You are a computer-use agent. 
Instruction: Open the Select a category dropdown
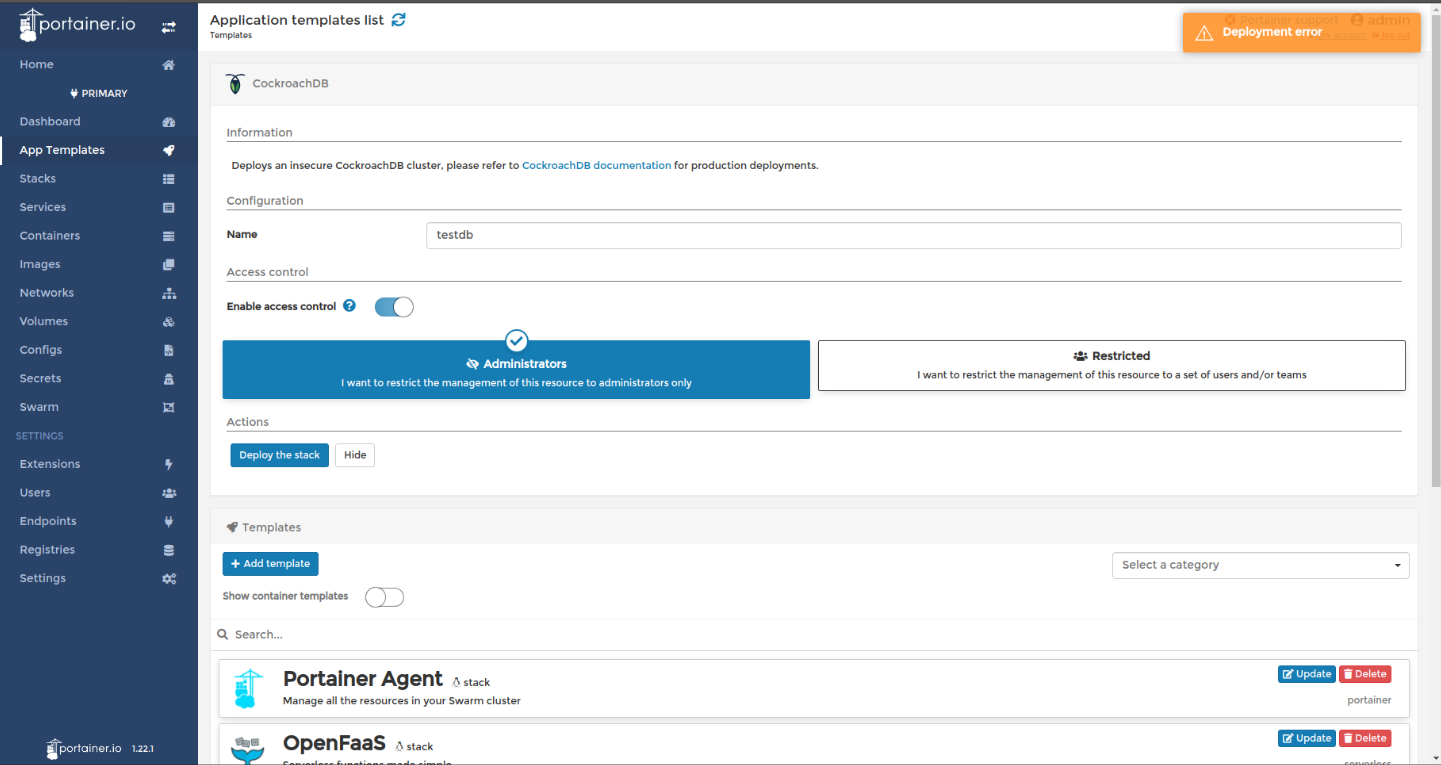[x=1260, y=565]
